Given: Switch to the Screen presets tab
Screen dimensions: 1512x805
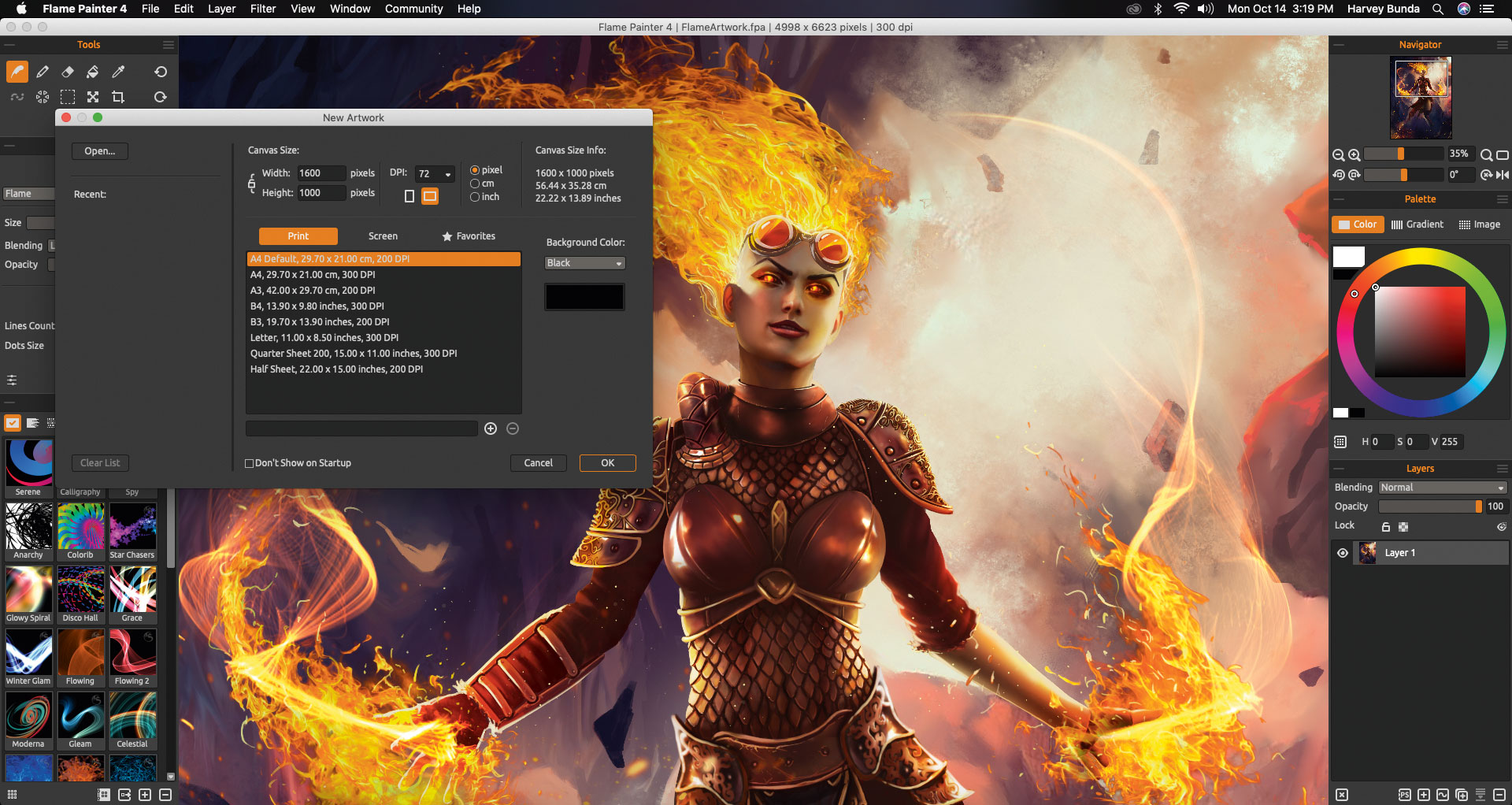Looking at the screenshot, I should [x=383, y=236].
